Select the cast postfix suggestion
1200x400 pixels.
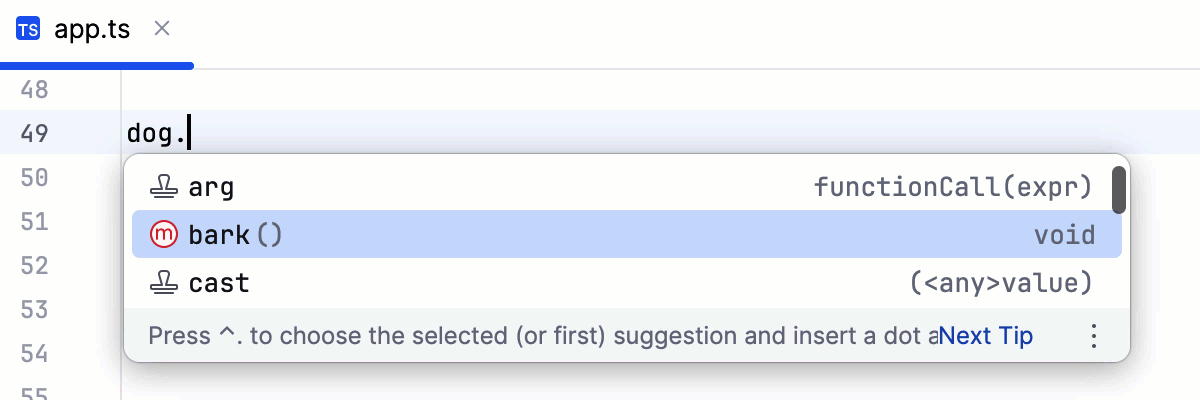coord(219,284)
